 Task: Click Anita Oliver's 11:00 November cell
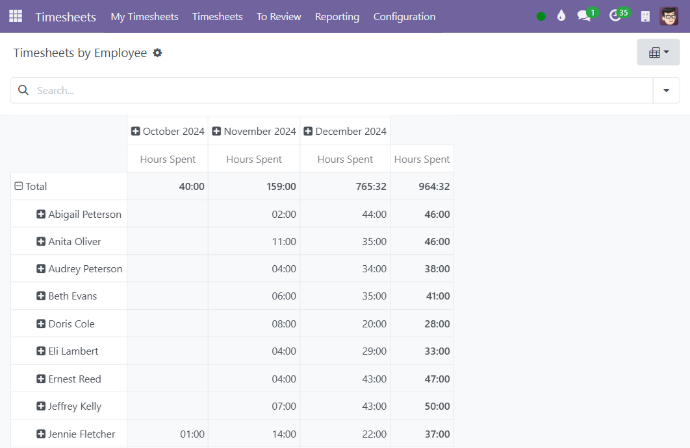(x=254, y=241)
